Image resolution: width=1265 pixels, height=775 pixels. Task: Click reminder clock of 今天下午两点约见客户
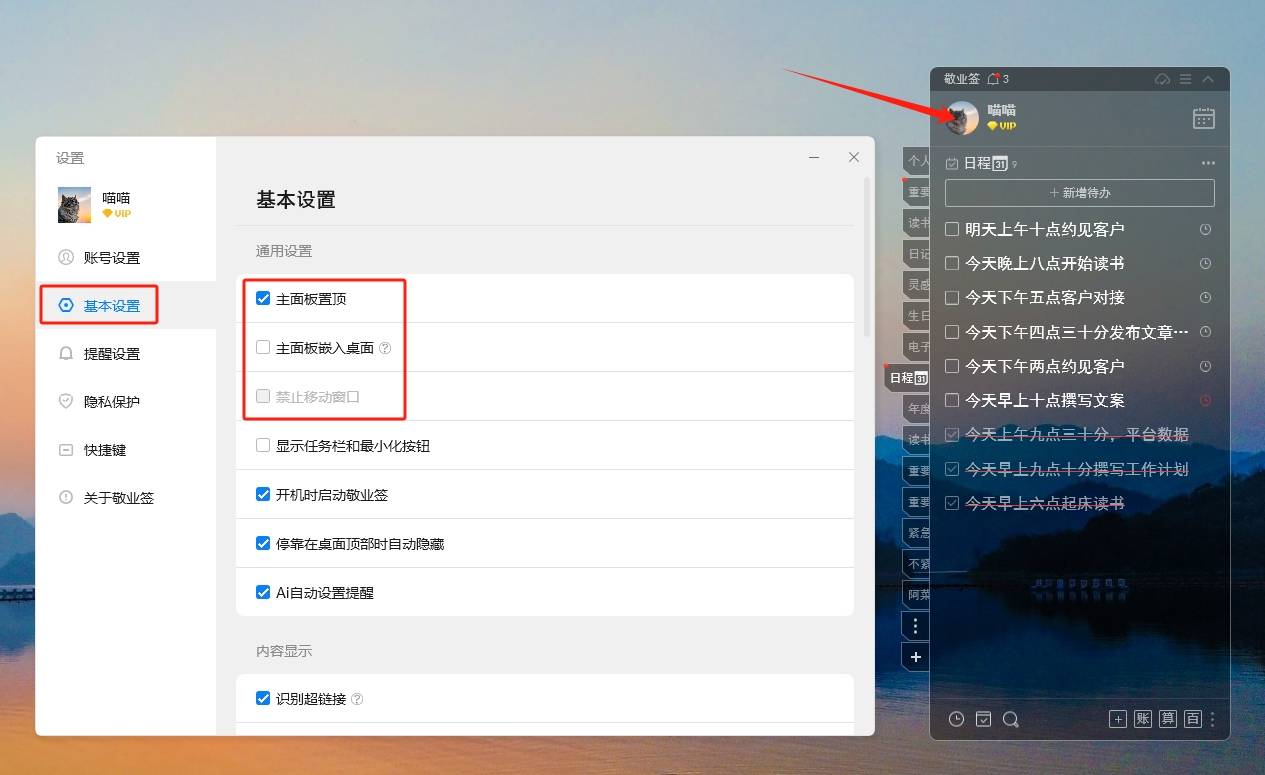click(x=1205, y=366)
